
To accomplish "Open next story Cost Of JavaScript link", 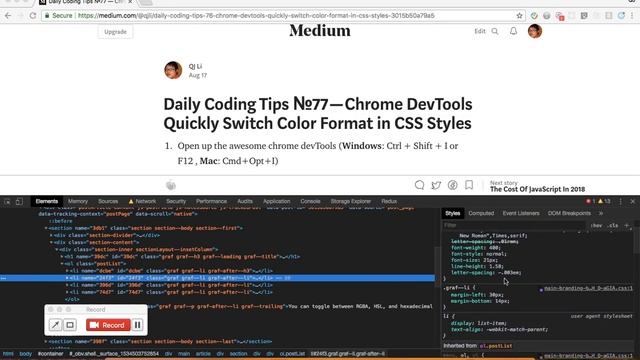I will pyautogui.click(x=537, y=189).
